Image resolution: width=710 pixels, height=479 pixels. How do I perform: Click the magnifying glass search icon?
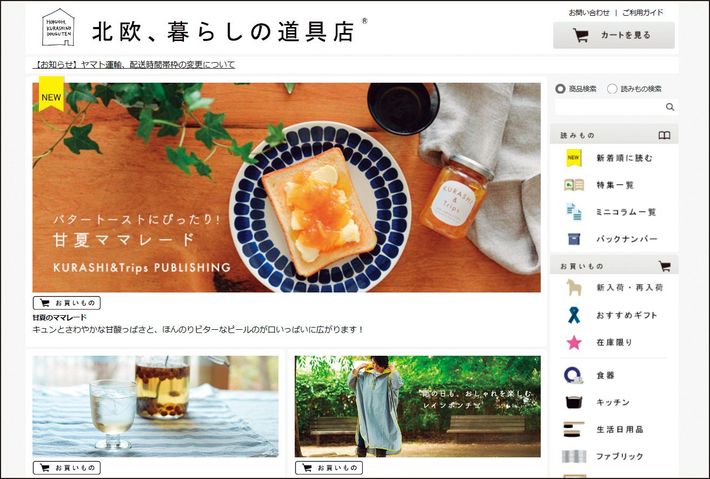point(670,107)
